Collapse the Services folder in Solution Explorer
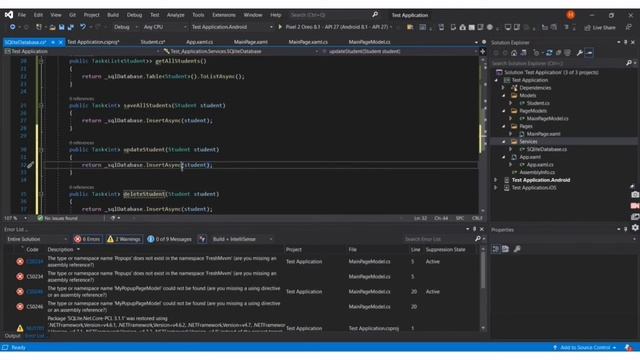The image size is (640, 360). pyautogui.click(x=504, y=142)
